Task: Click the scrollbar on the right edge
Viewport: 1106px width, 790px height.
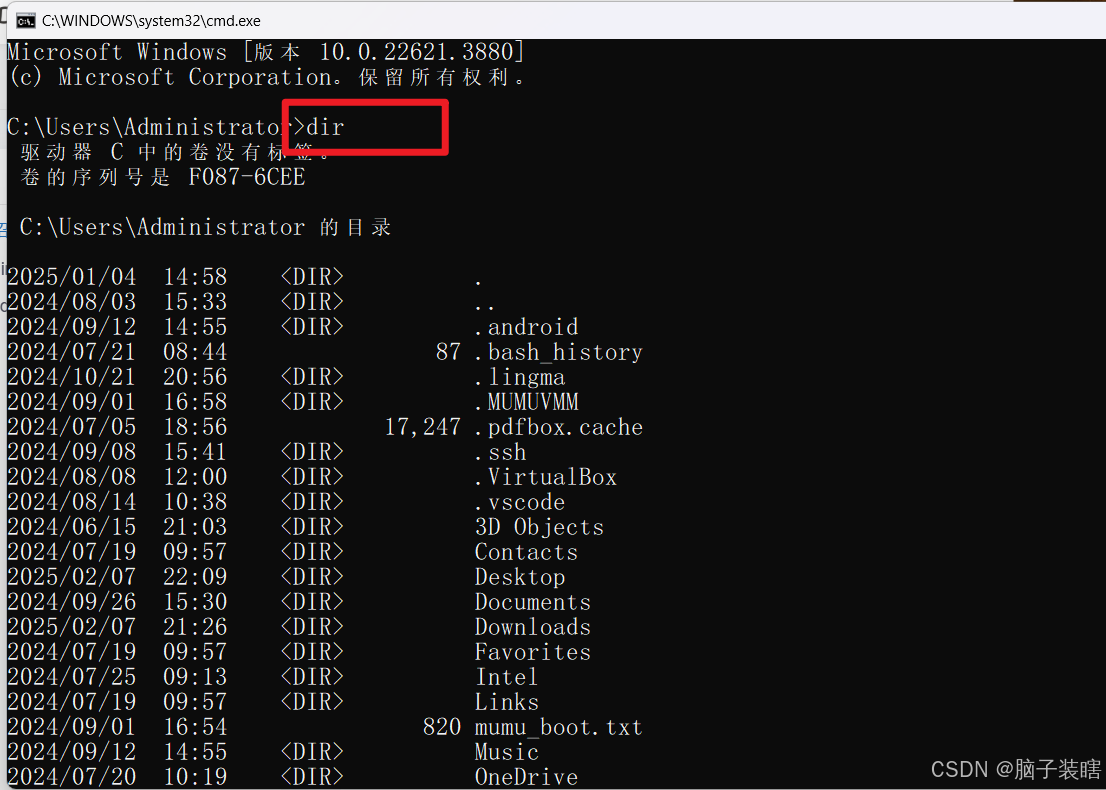Action: pyautogui.click(x=1100, y=400)
